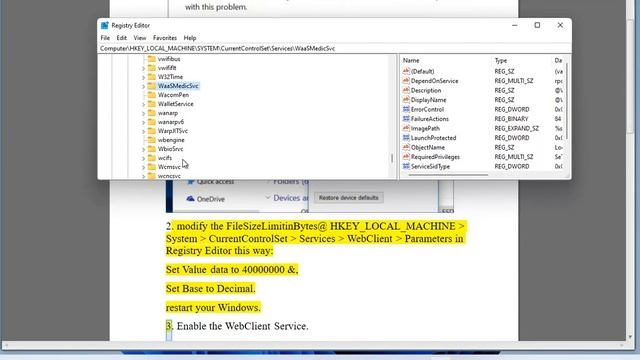The width and height of the screenshot is (640, 360).
Task: Select the DisplayName value icon
Action: pyautogui.click(x=406, y=100)
